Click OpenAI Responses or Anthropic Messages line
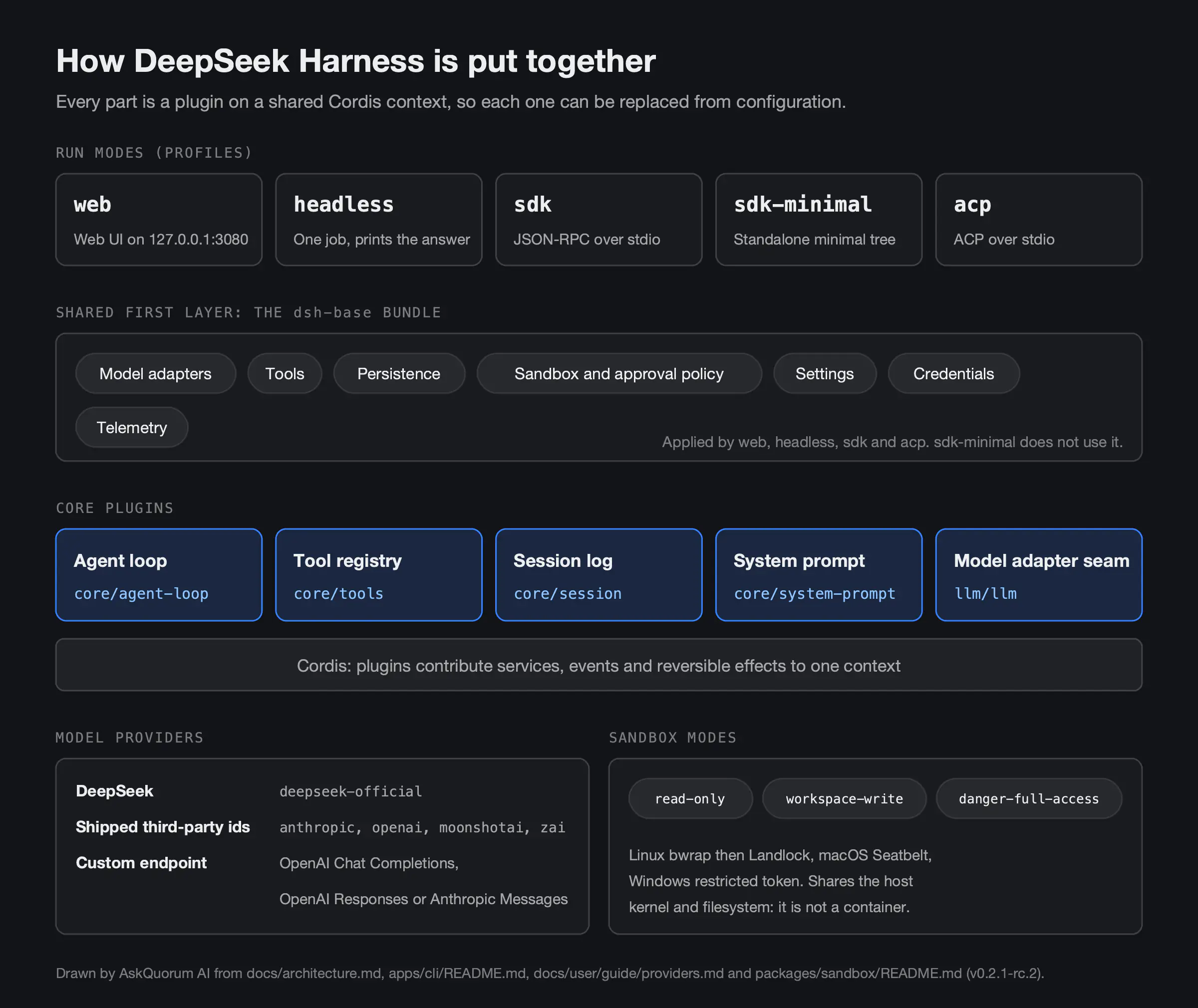The width and height of the screenshot is (1198, 1008). [x=423, y=899]
